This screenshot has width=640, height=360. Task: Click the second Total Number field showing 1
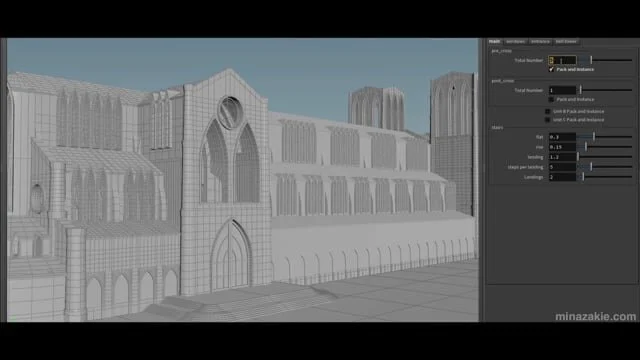tap(562, 90)
